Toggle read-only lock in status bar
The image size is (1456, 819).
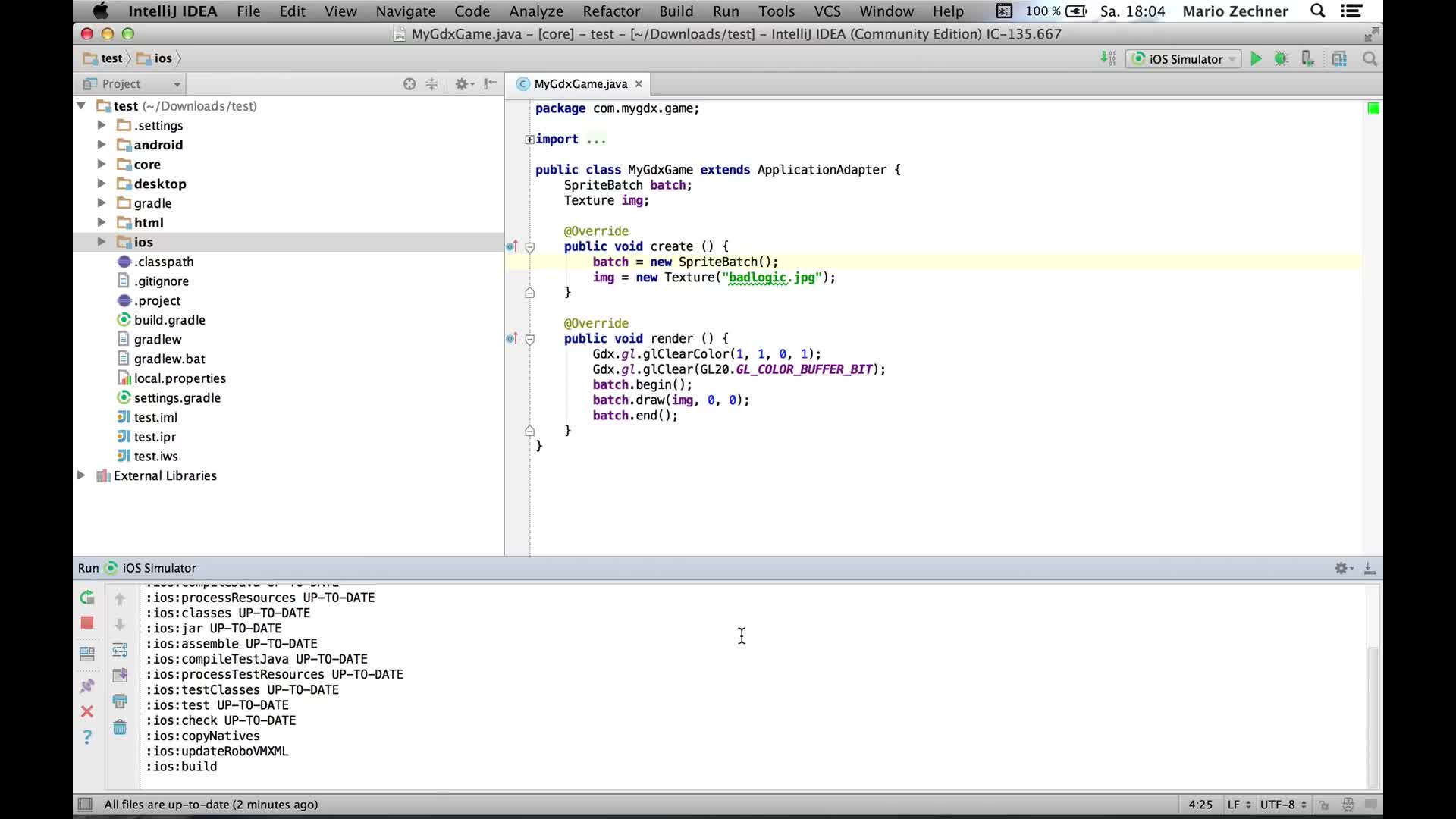(1324, 805)
